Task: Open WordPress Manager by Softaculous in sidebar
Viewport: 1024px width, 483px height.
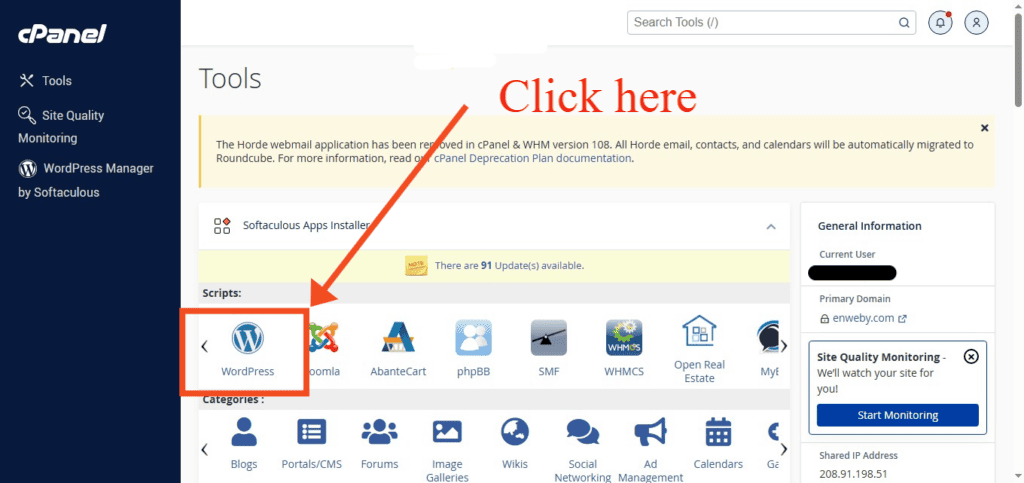Action: pyautogui.click(x=86, y=179)
